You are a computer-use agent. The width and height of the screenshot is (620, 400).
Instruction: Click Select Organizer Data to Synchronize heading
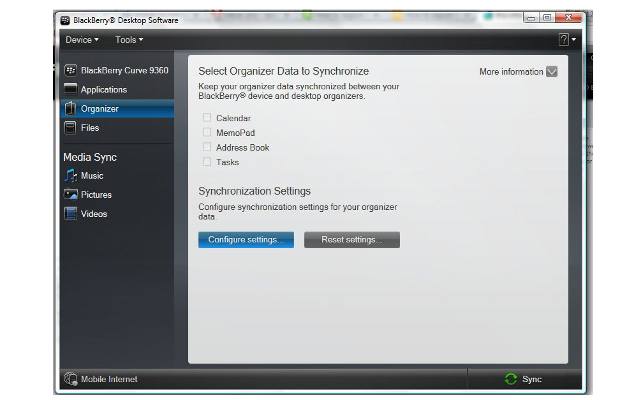(284, 71)
